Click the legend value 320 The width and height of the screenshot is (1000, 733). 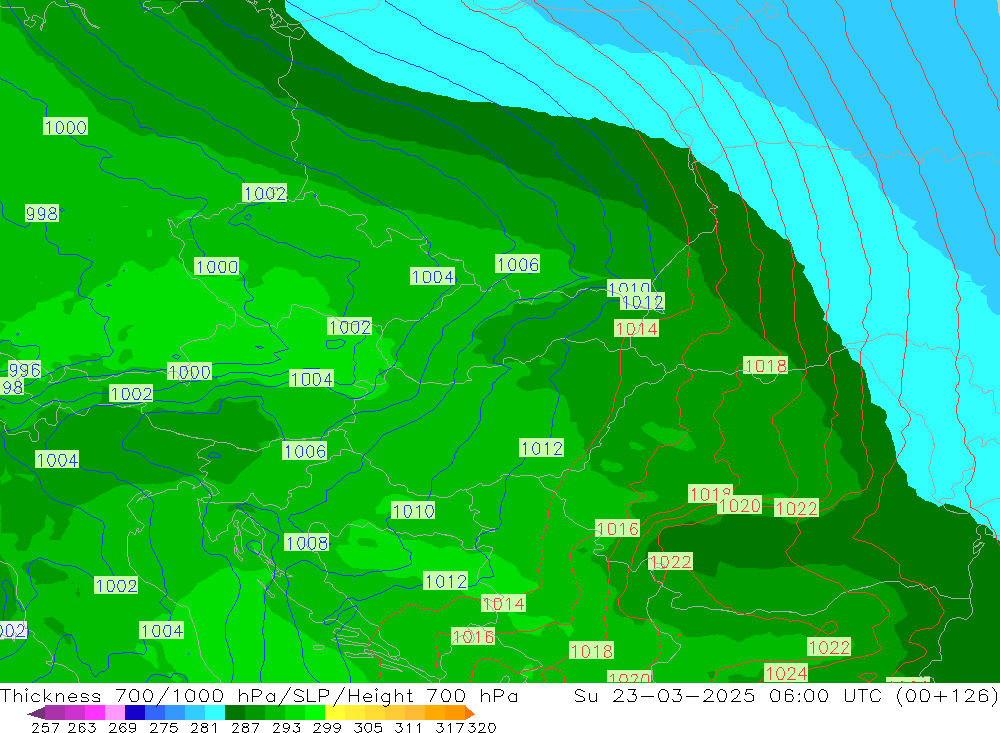point(481,727)
